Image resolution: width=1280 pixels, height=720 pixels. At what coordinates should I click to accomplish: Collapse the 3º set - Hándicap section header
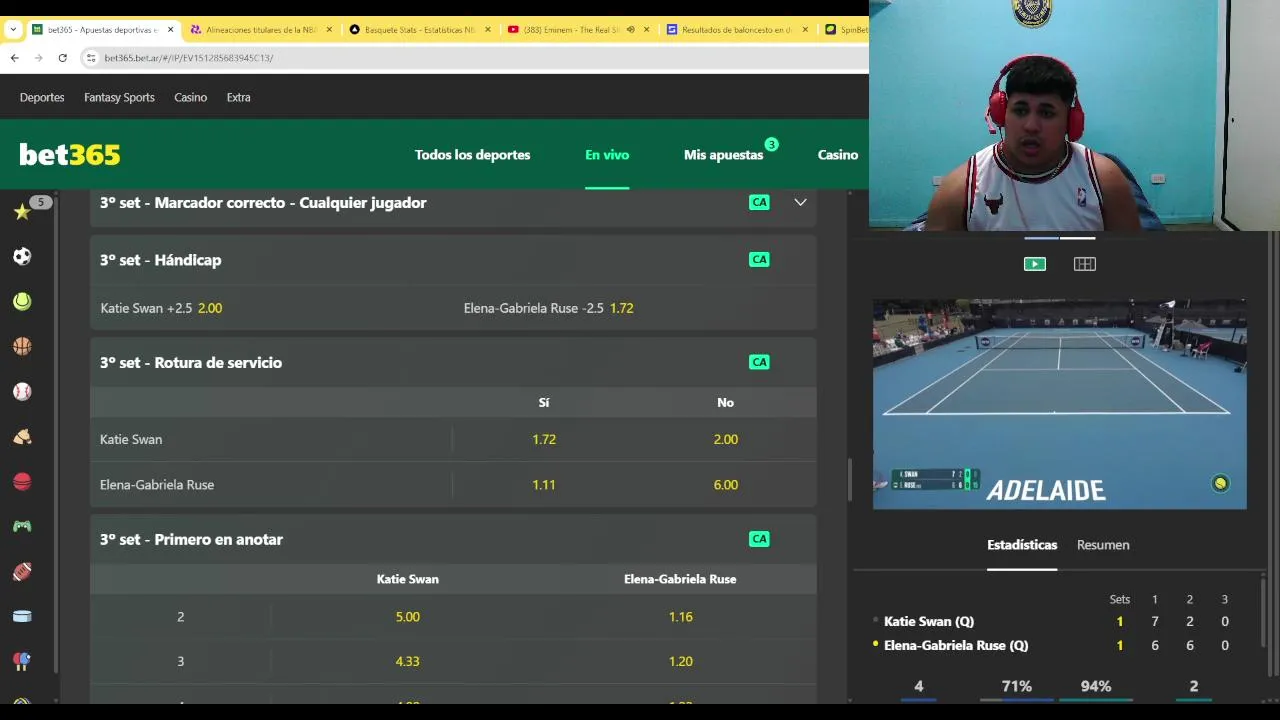pyautogui.click(x=453, y=260)
